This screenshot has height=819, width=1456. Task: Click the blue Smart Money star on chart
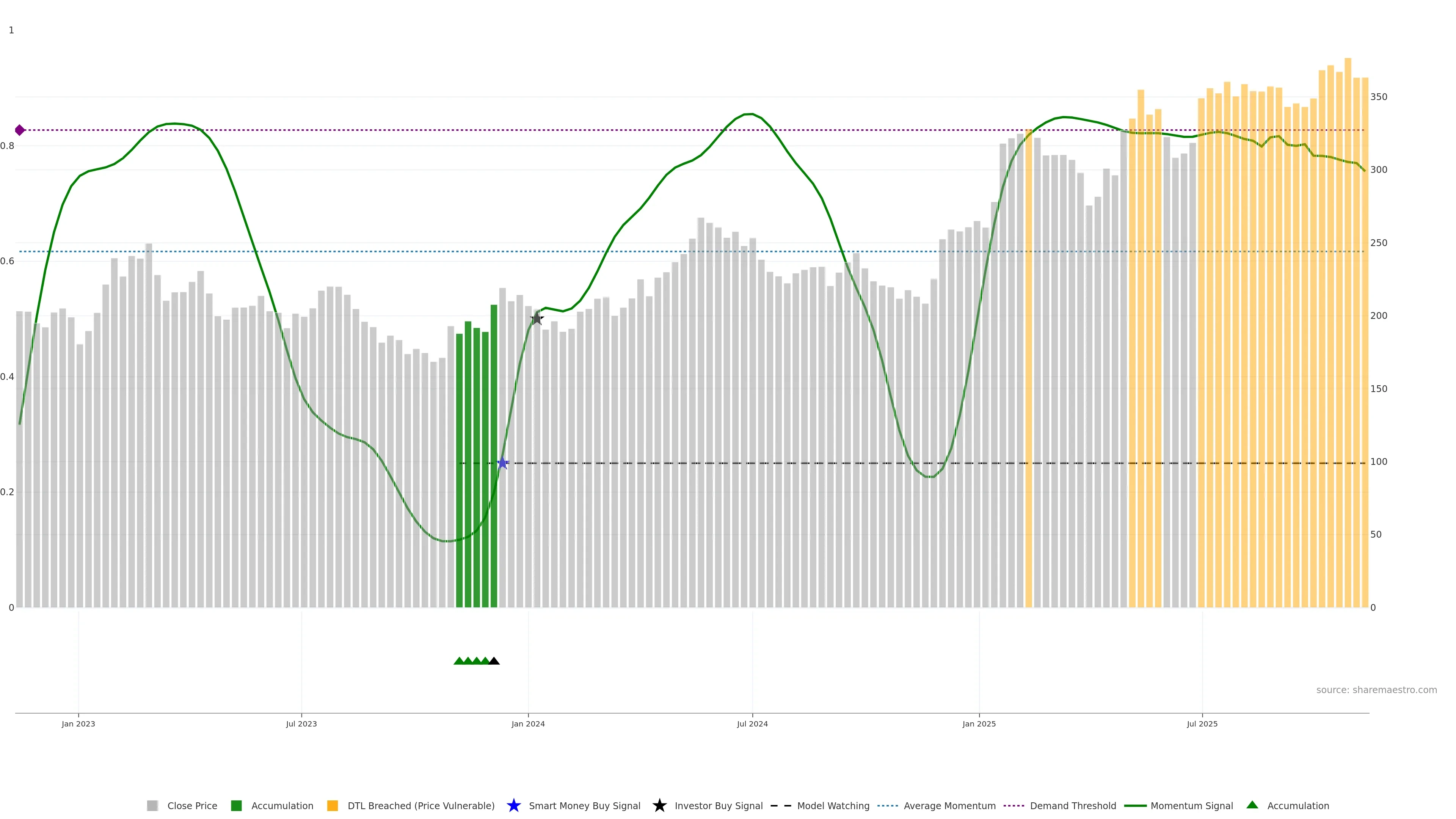pos(502,463)
